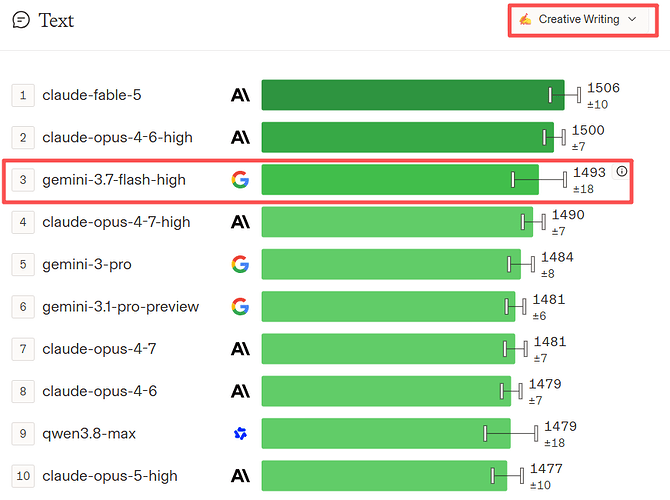Click the gemini-3.7-flash-high score bar
Viewport: 670px width, 500px height.
pos(400,179)
